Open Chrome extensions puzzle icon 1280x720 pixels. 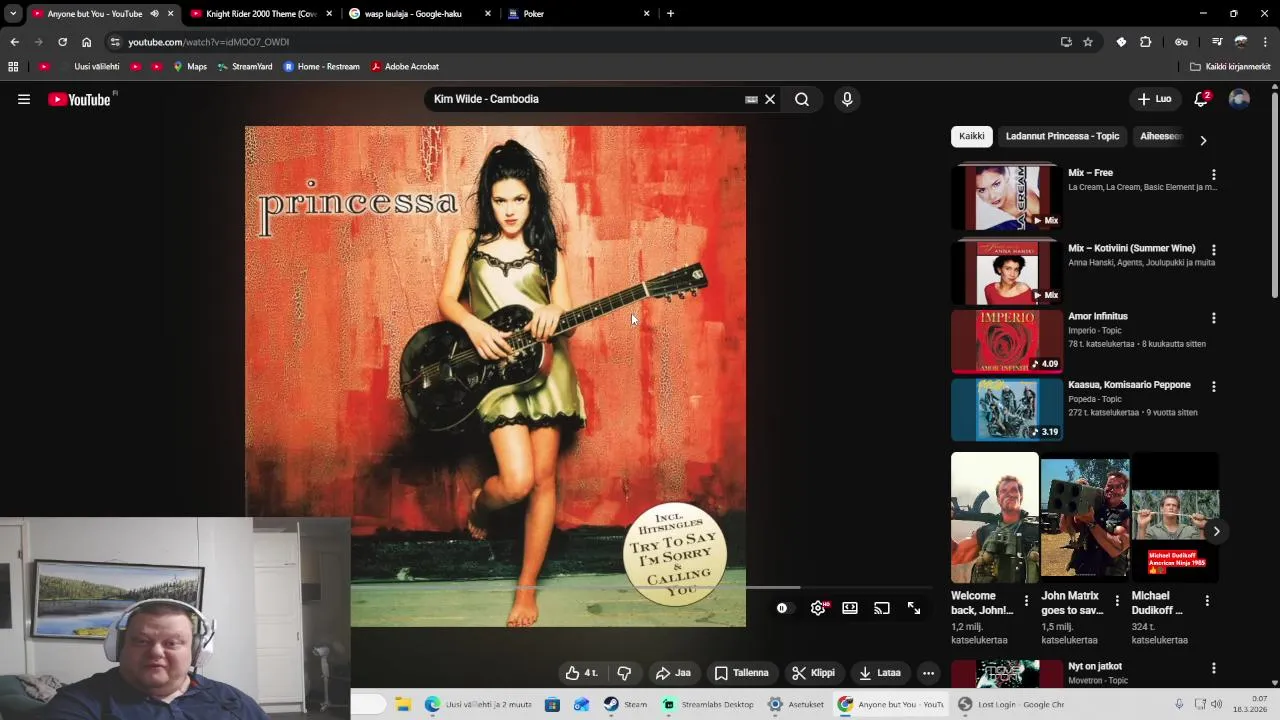tap(1146, 42)
